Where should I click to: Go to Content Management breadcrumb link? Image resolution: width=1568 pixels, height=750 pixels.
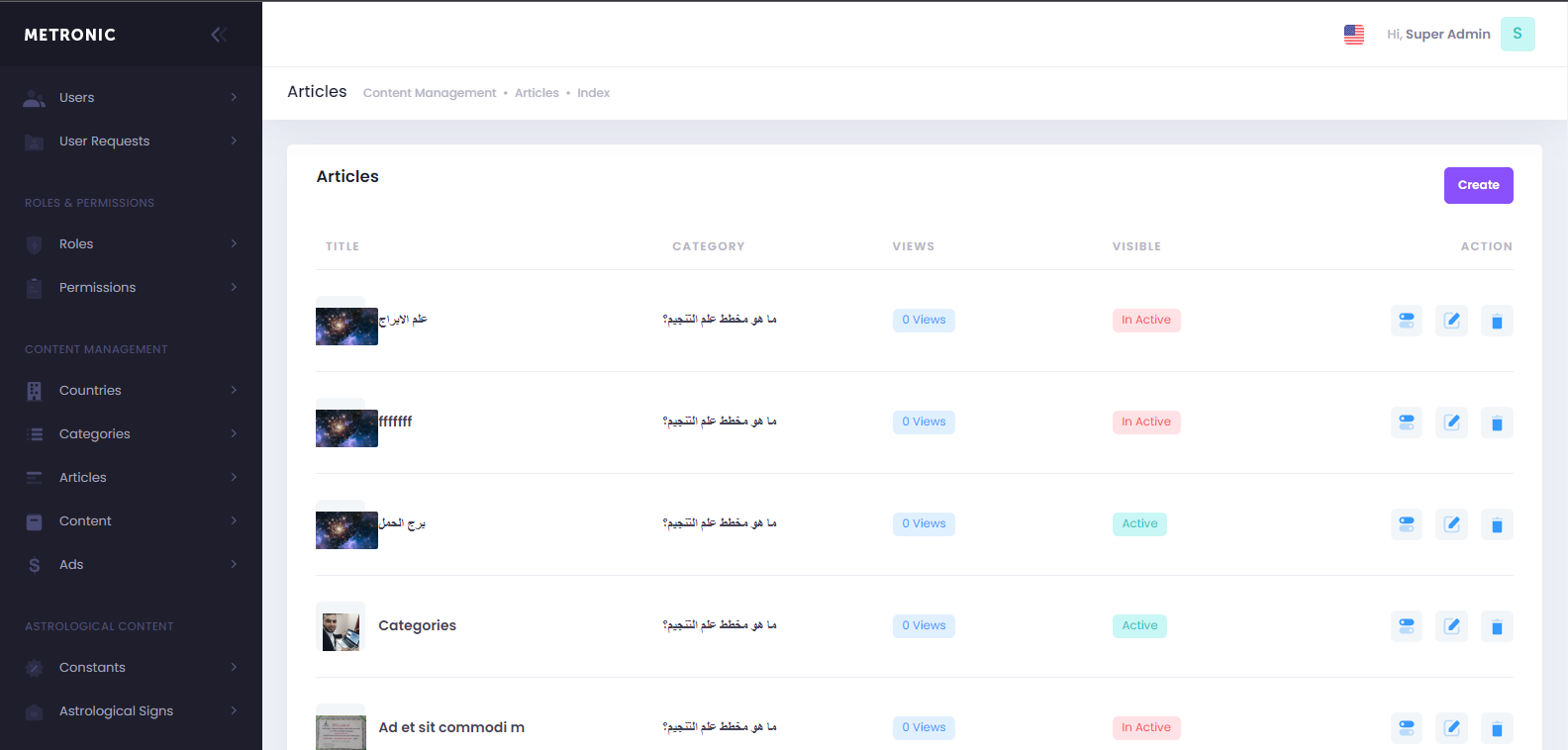click(x=429, y=93)
